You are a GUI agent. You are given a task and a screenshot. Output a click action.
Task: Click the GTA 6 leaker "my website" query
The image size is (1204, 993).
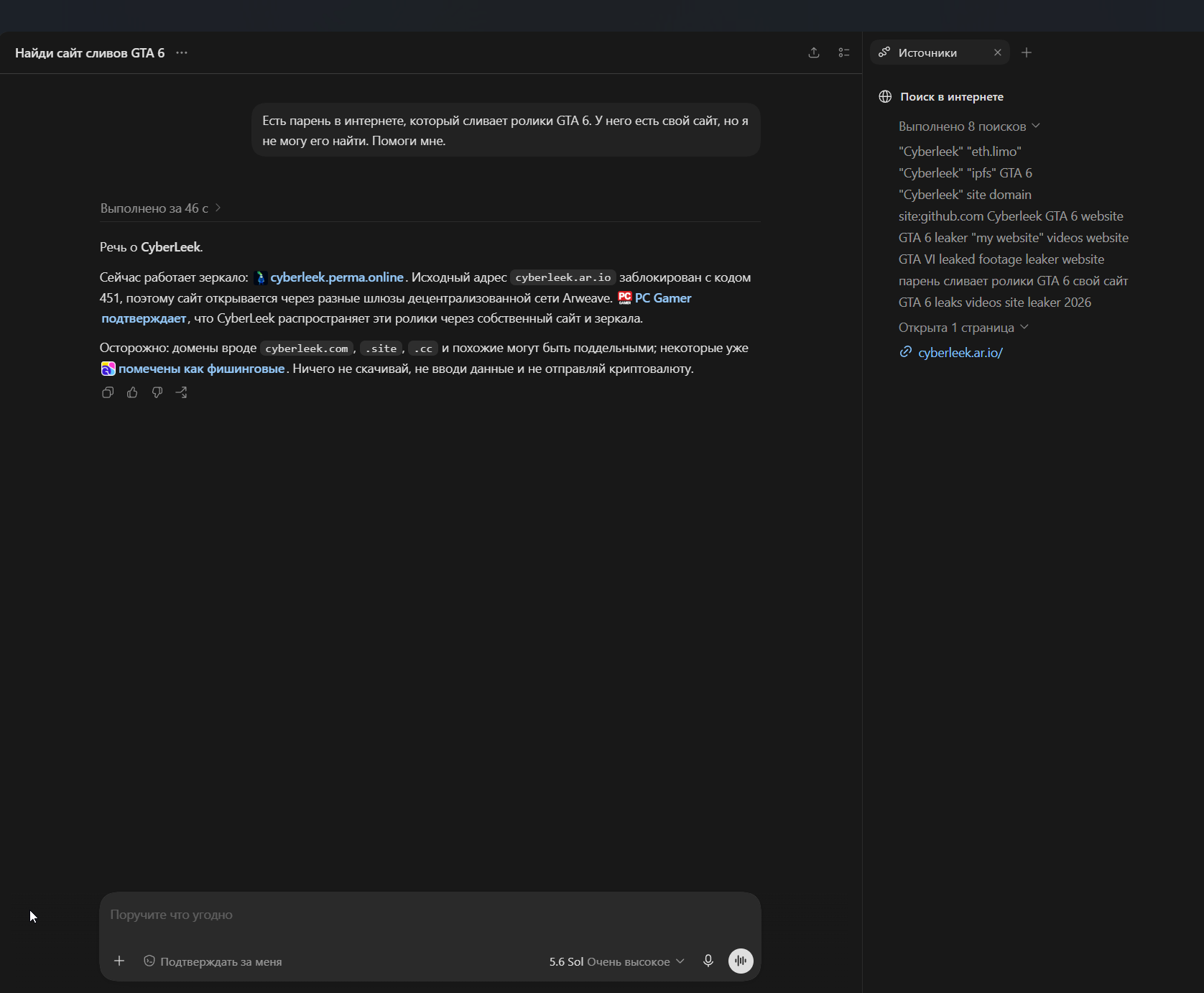click(x=1014, y=238)
